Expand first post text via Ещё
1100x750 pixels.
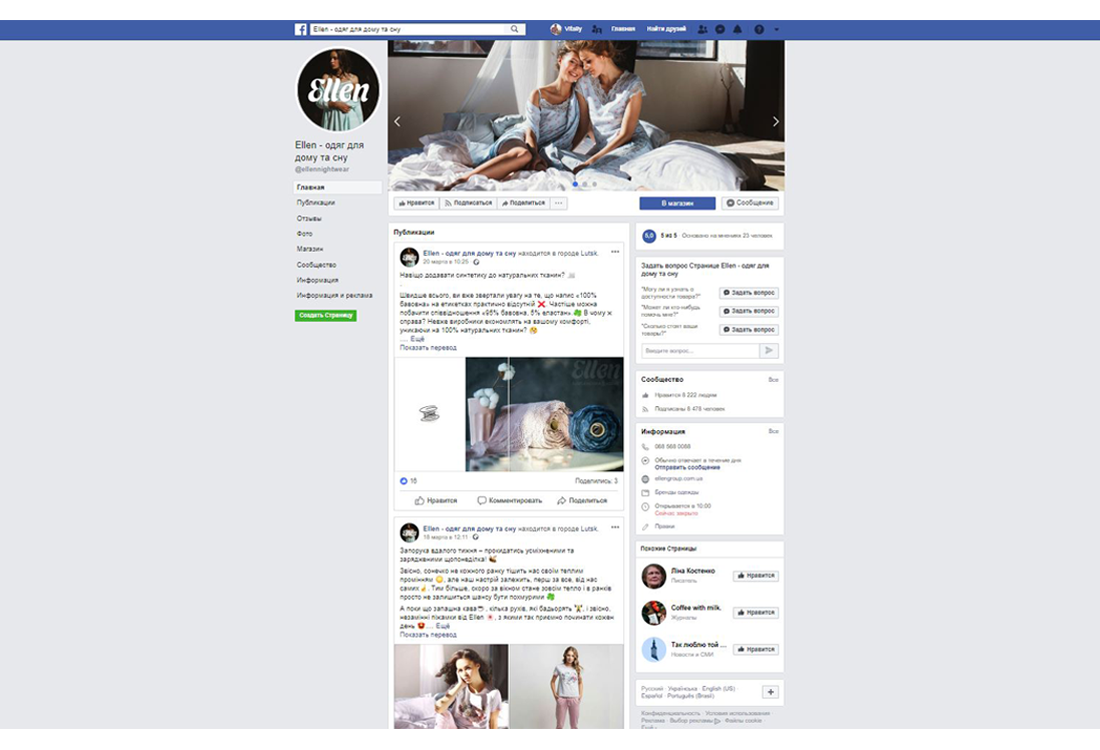pyautogui.click(x=417, y=339)
